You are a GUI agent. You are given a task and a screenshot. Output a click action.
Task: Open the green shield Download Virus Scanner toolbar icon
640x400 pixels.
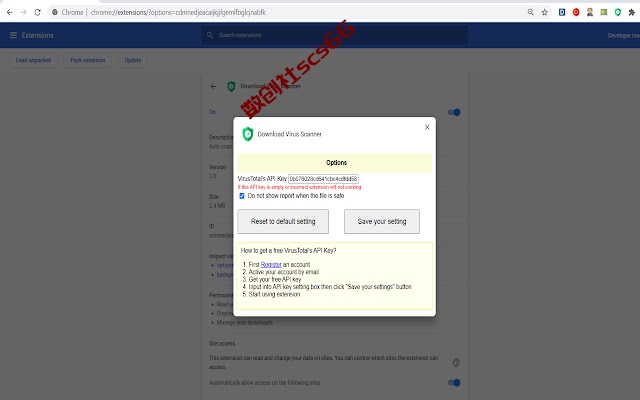coord(618,12)
